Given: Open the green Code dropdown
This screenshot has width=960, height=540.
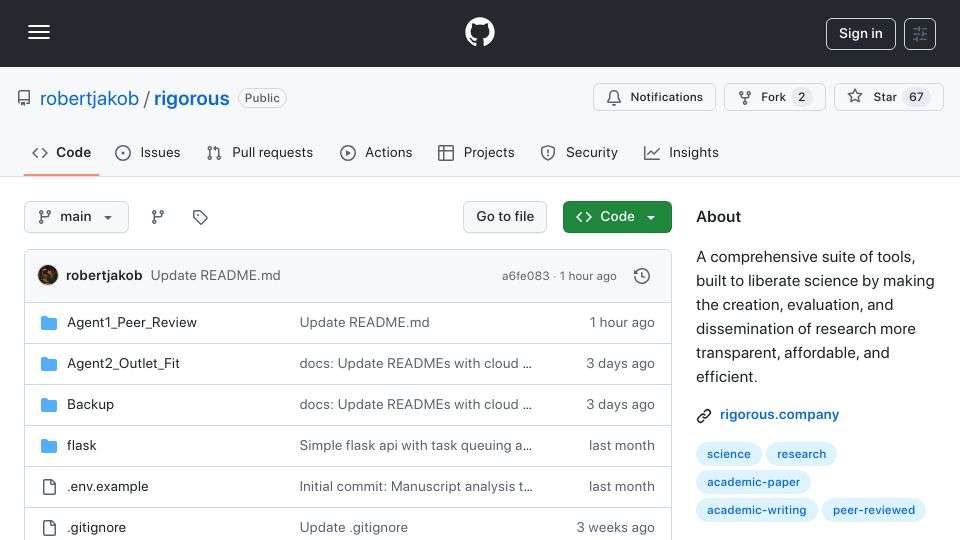Looking at the screenshot, I should tap(617, 217).
